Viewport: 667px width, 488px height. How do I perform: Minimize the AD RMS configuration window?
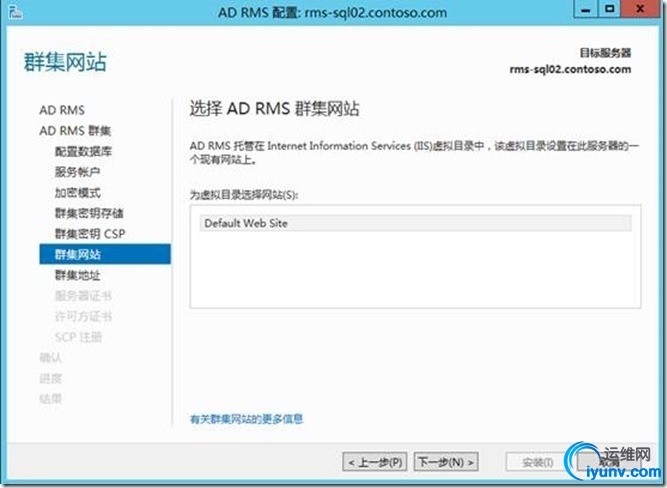(586, 9)
